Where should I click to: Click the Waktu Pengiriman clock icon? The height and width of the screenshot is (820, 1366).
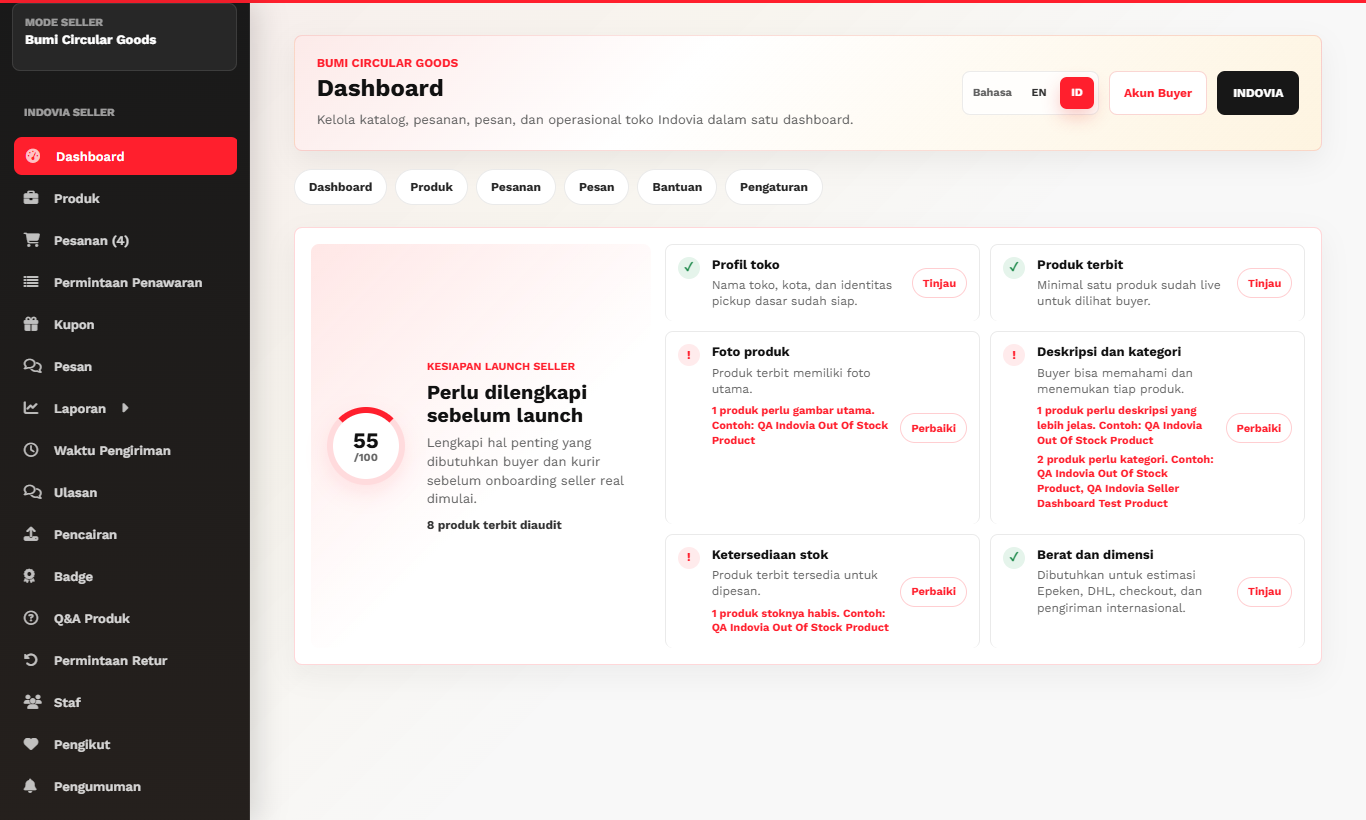pos(32,450)
